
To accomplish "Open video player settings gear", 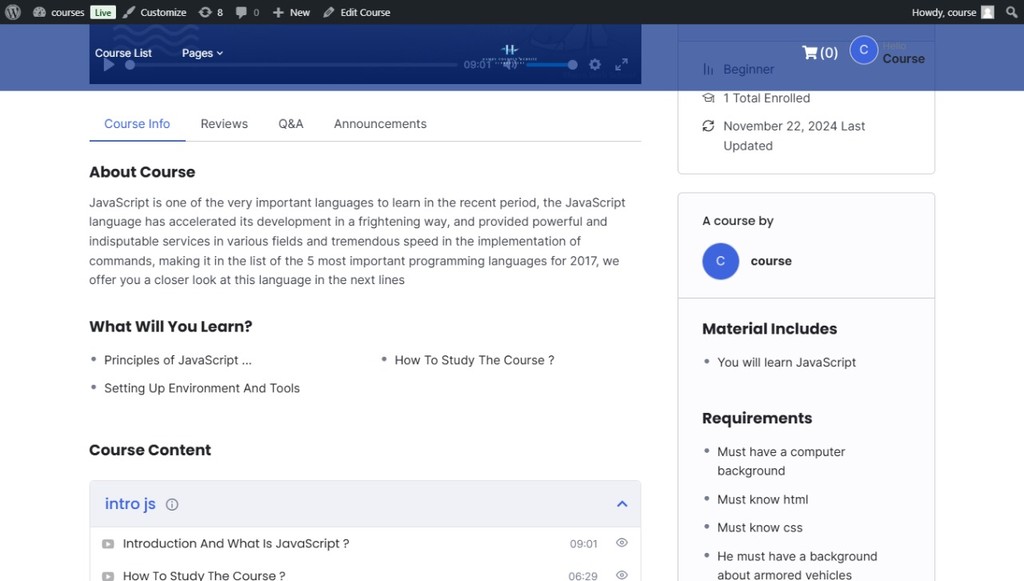I will tap(595, 64).
